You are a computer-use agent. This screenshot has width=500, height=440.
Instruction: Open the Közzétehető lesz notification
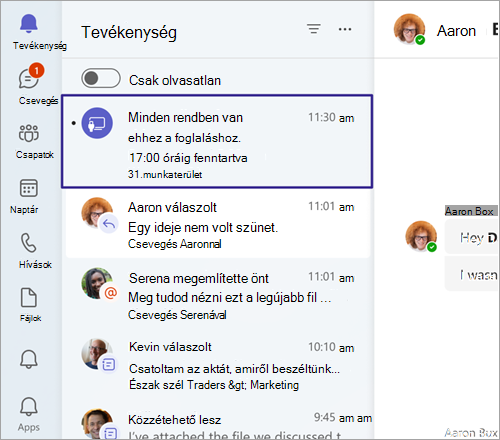pyautogui.click(x=218, y=422)
